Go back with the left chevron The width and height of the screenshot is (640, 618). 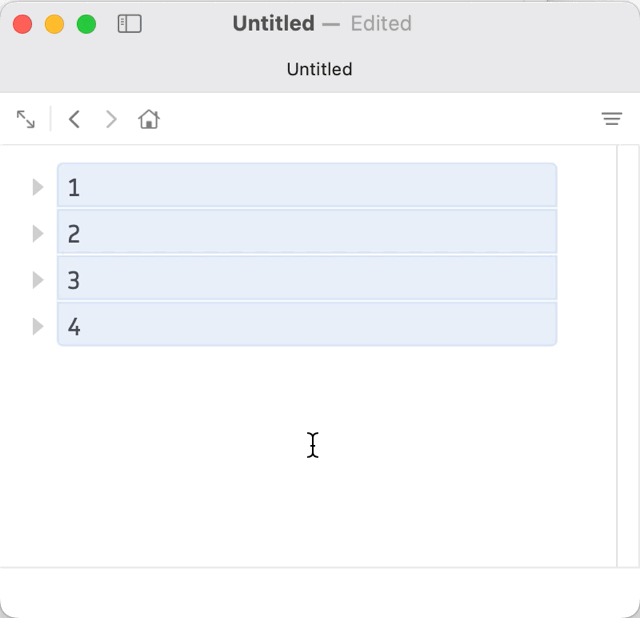(74, 120)
